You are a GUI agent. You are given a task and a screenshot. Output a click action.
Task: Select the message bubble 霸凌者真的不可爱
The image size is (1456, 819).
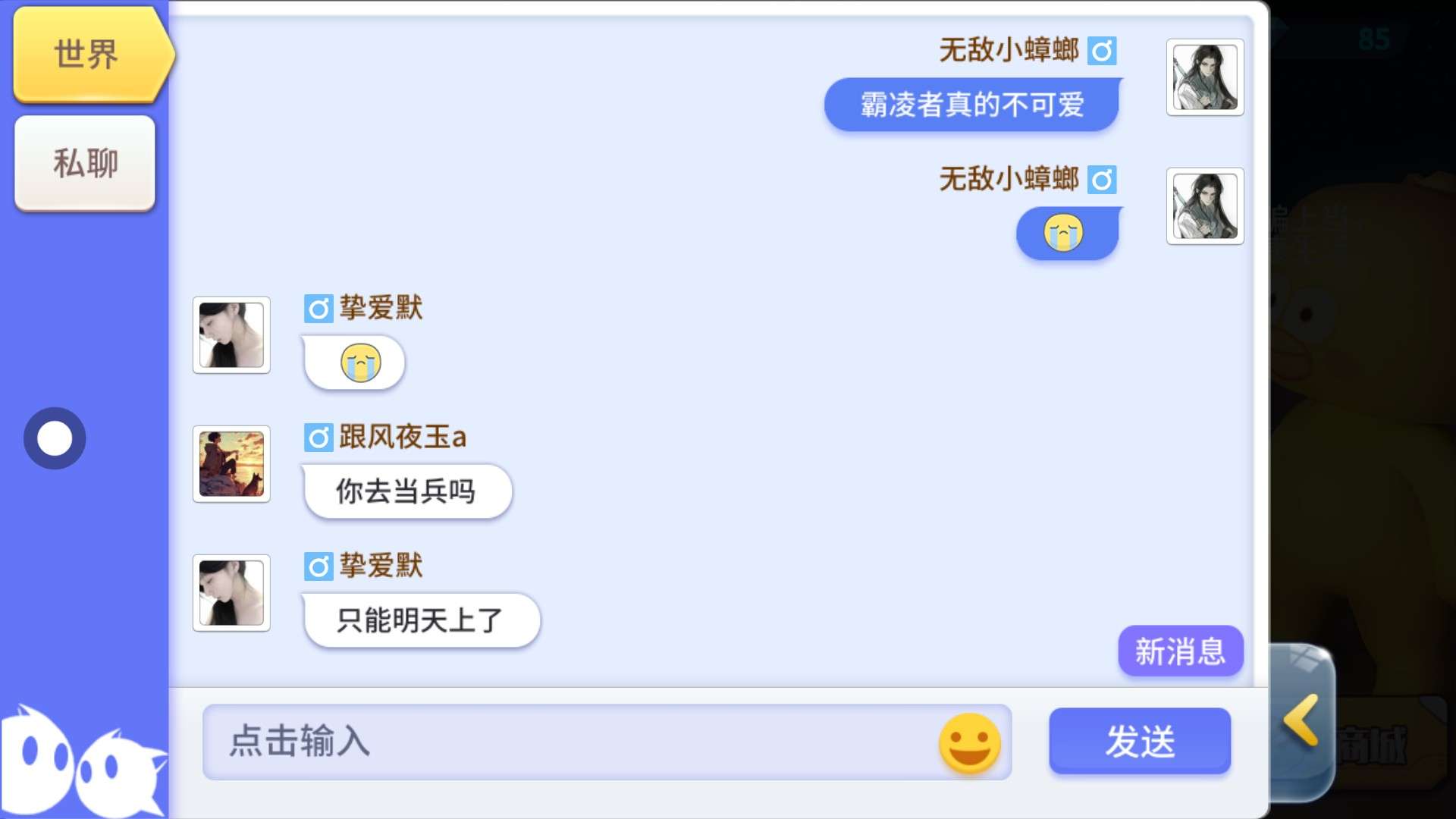tap(972, 105)
